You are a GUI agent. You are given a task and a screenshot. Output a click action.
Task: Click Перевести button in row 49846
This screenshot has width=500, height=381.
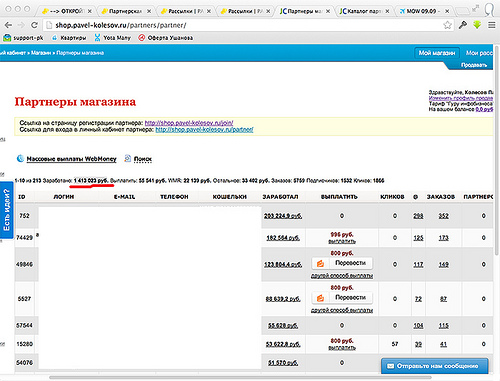click(x=342, y=263)
